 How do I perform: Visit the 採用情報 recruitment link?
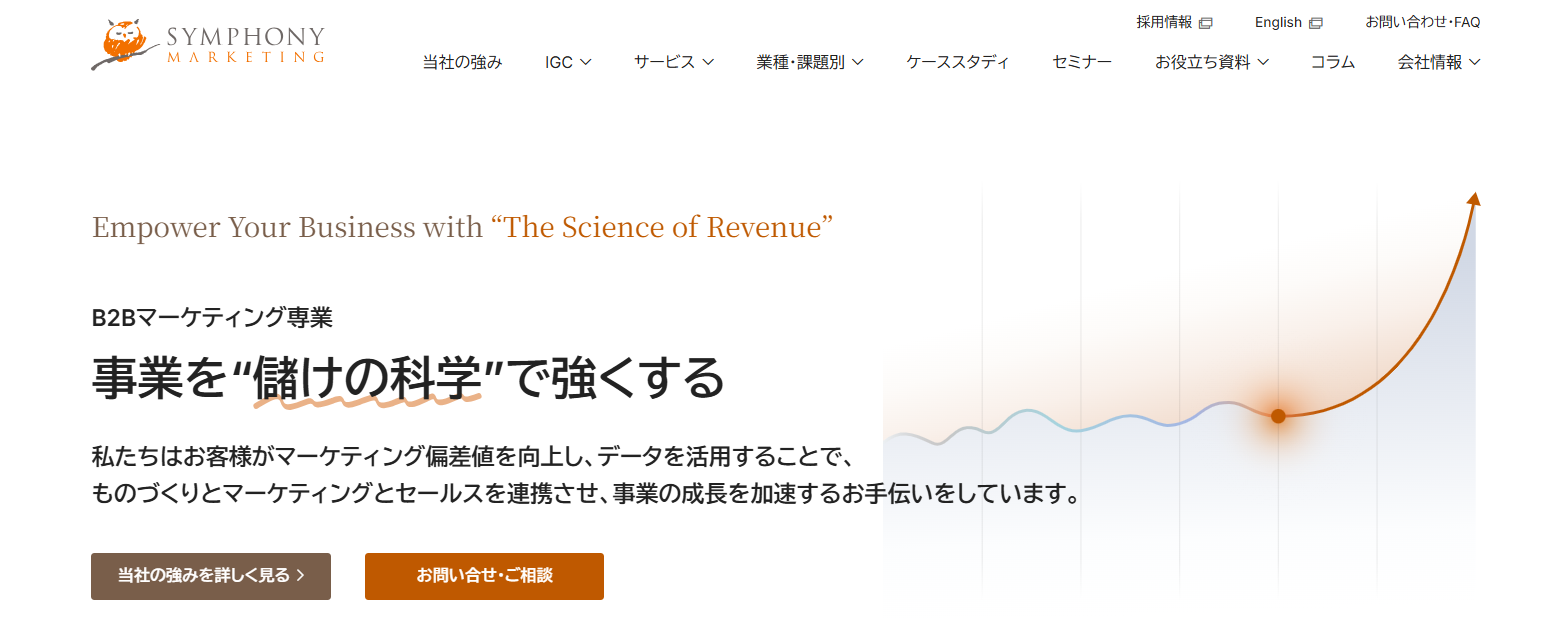1164,22
